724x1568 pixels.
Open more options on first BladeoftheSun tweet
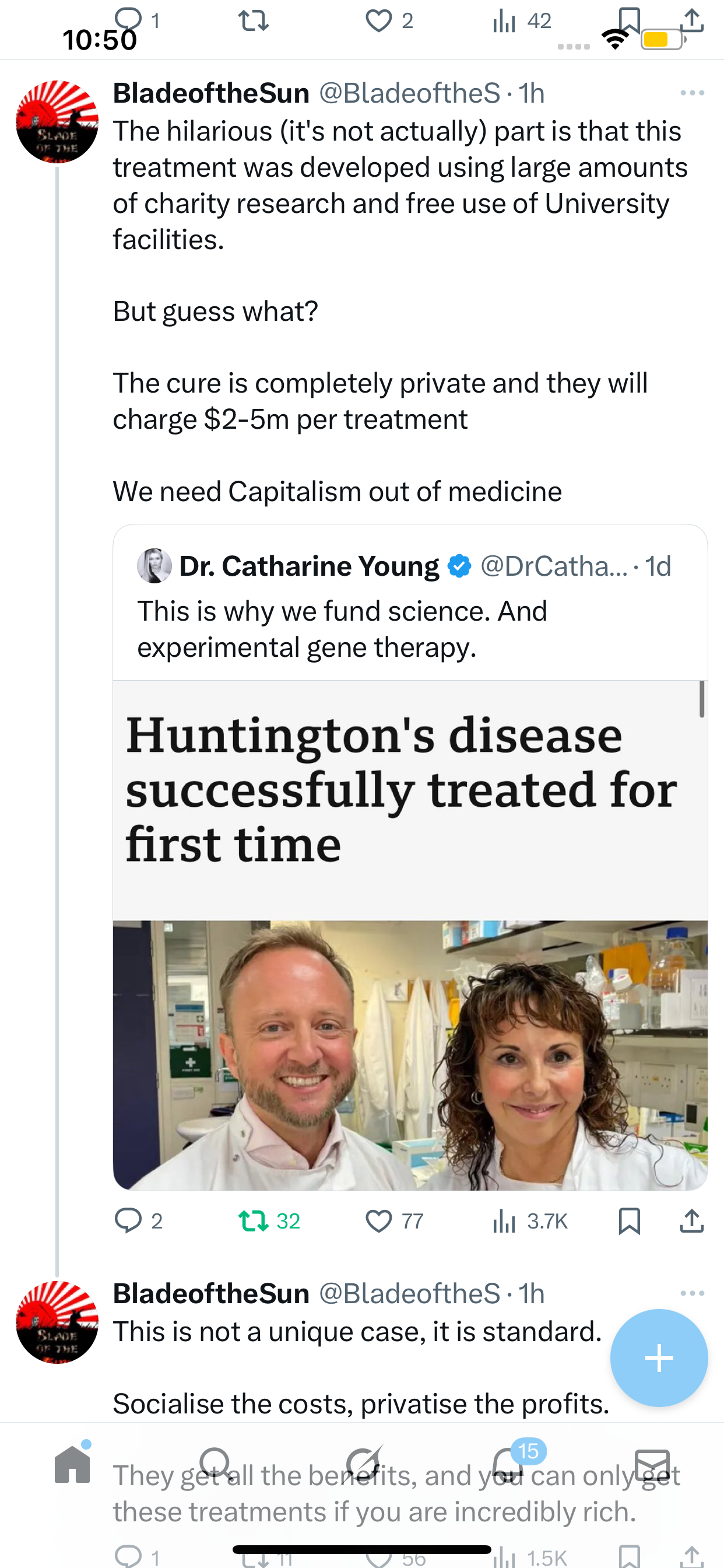tap(692, 93)
